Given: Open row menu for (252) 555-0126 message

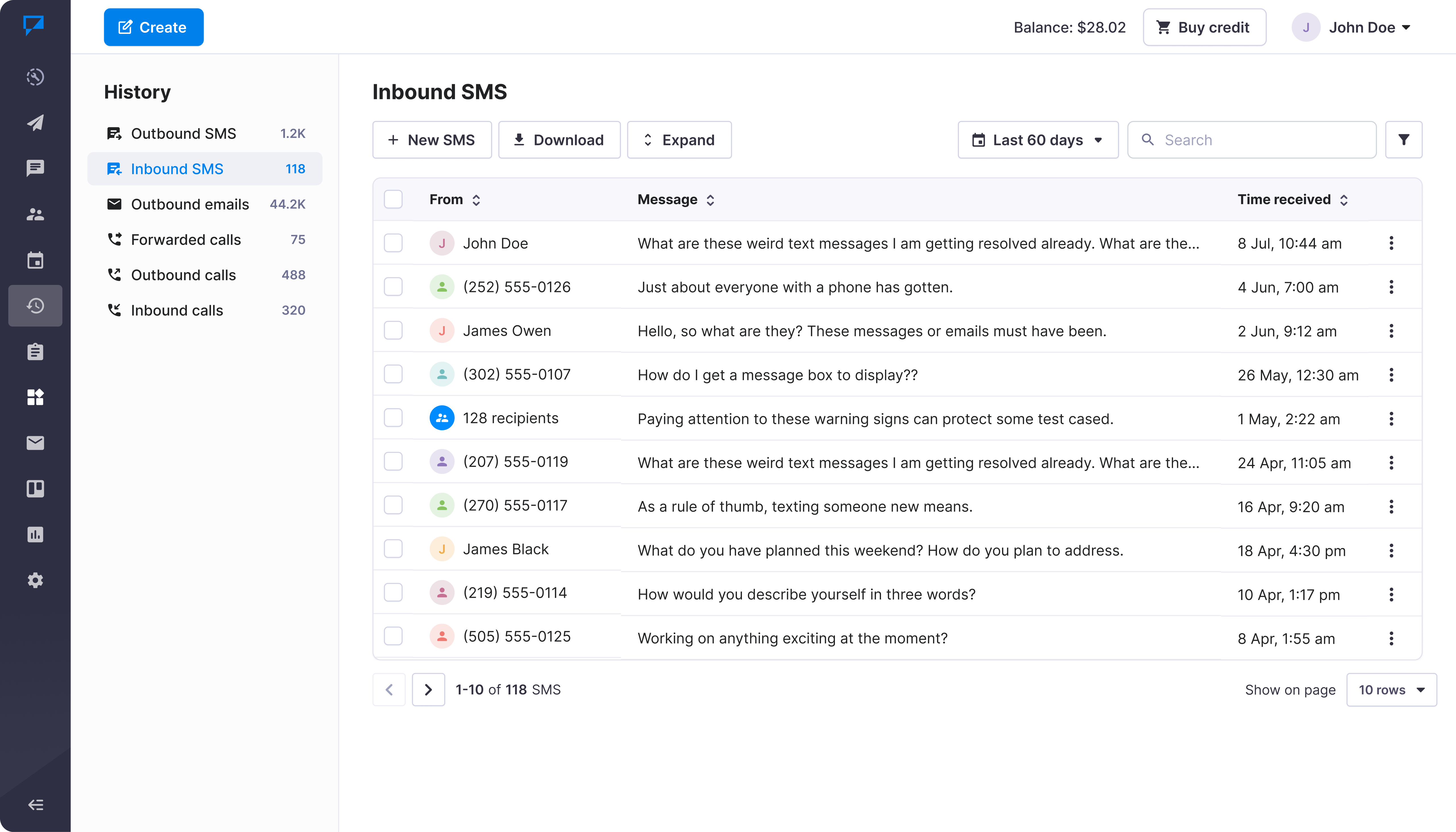Looking at the screenshot, I should tap(1391, 287).
